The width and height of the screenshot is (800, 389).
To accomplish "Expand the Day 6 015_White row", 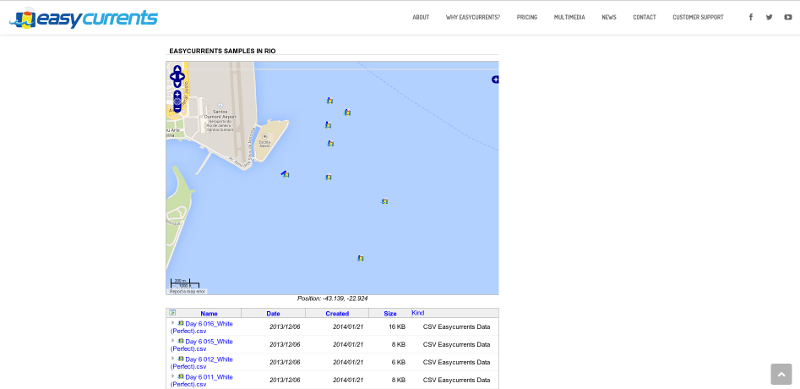I will click(172, 341).
